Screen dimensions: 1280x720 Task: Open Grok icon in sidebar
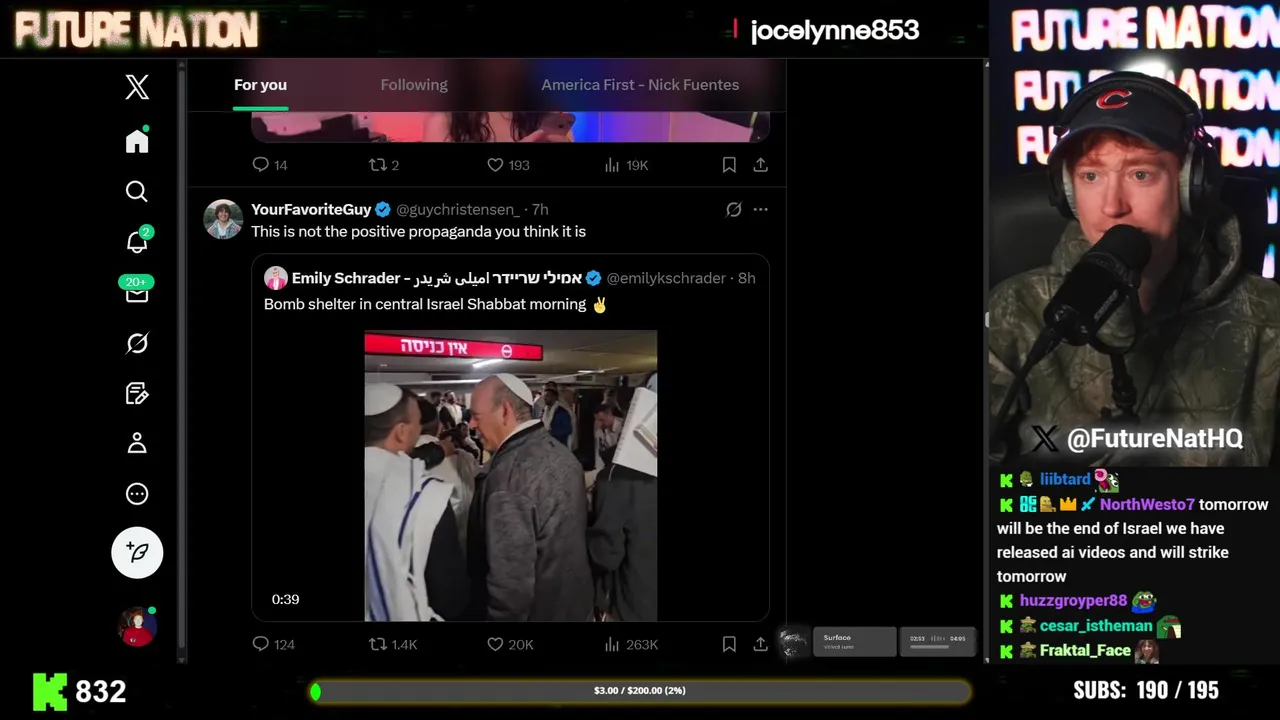(x=137, y=343)
